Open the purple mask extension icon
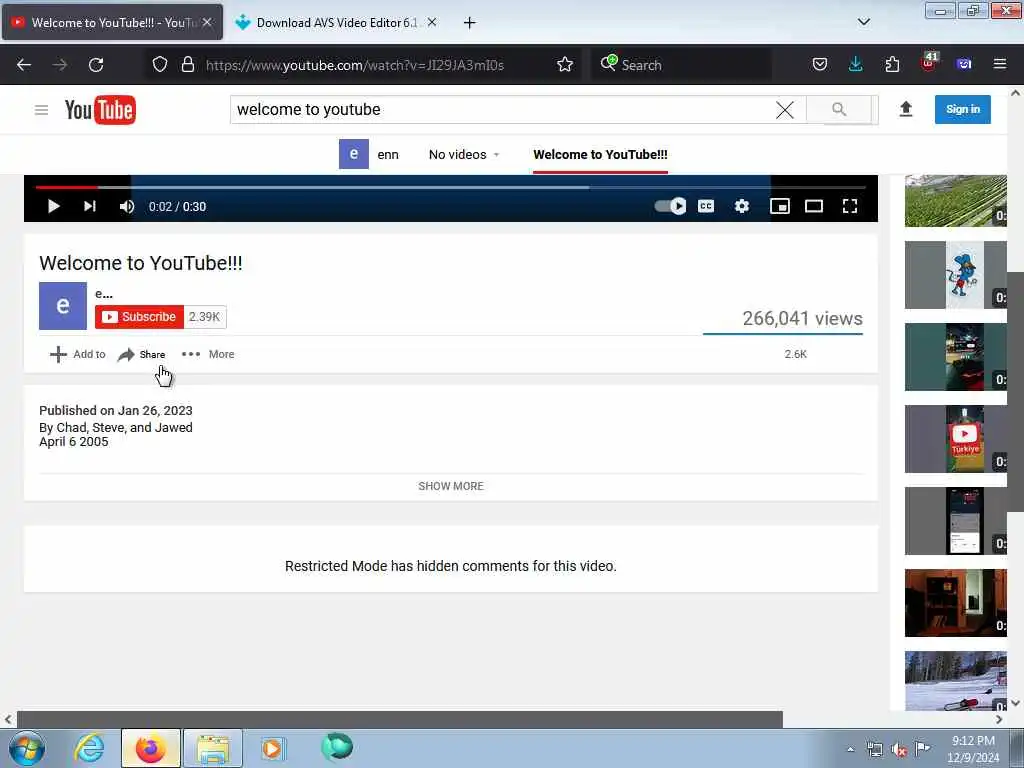The width and height of the screenshot is (1024, 768). click(x=964, y=64)
